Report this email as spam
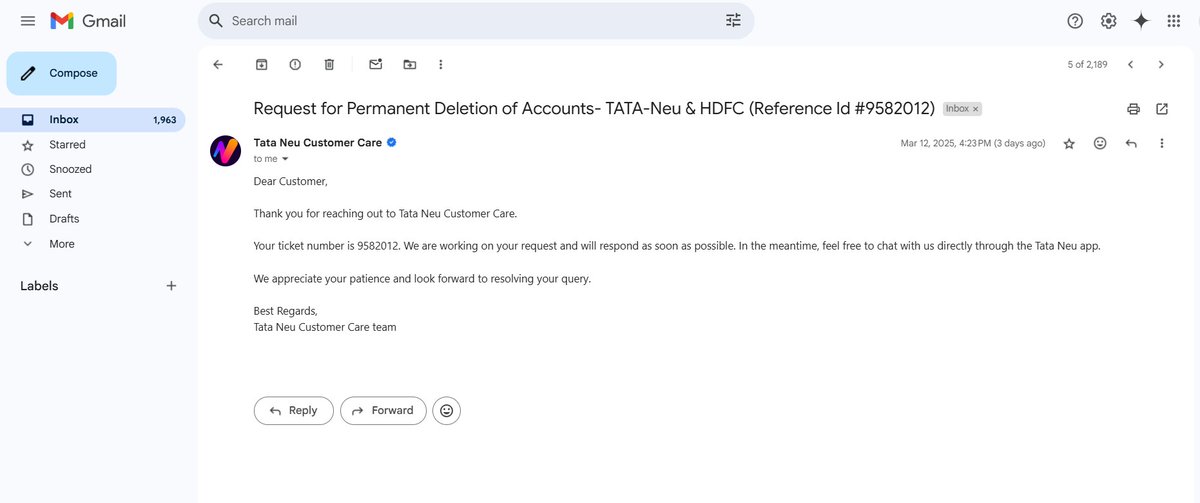1200x503 pixels. (x=295, y=64)
